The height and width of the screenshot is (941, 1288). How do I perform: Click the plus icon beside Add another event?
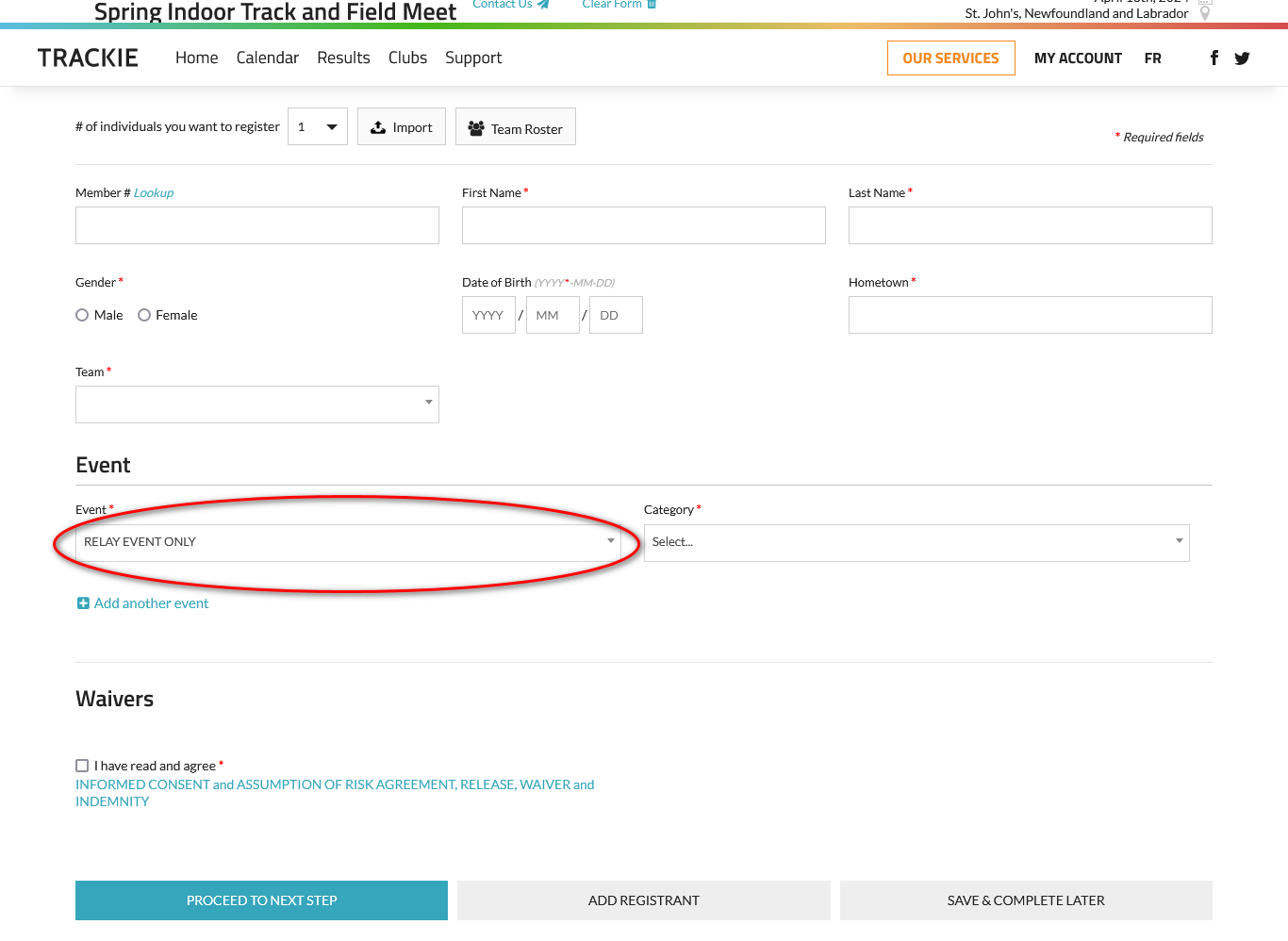point(83,603)
